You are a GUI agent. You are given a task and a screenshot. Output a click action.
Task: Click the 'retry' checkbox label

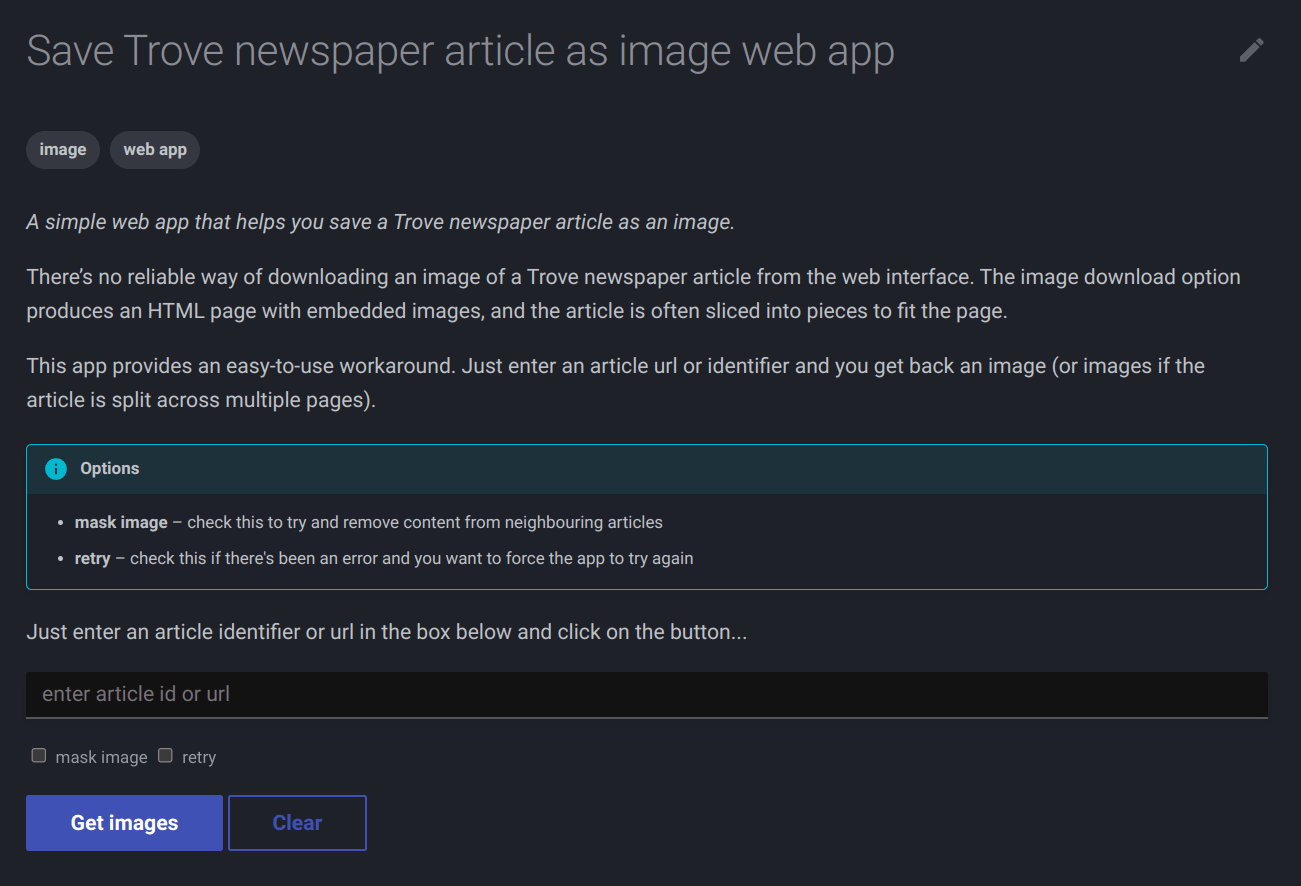[x=199, y=757]
